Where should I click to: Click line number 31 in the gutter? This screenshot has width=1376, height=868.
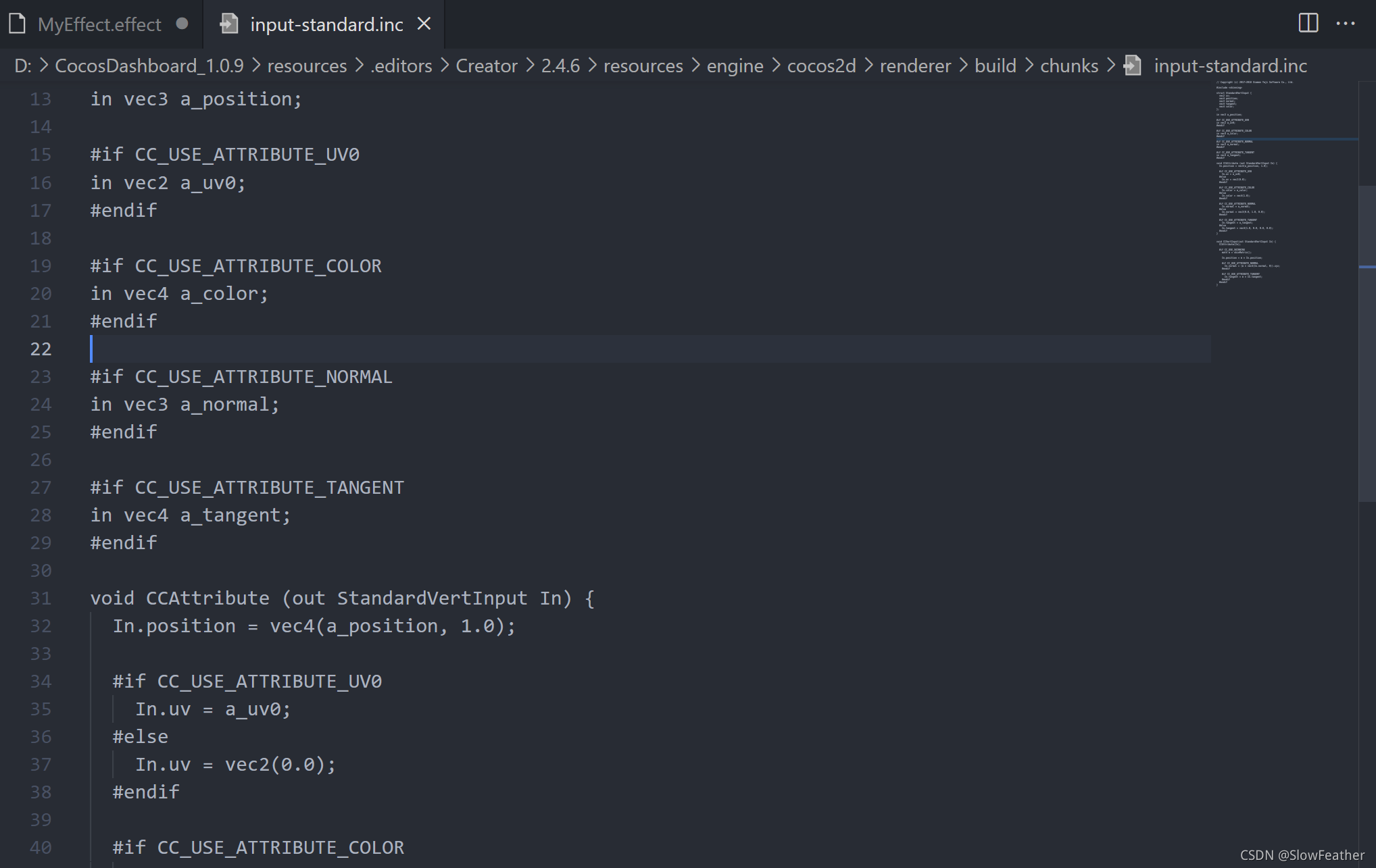tap(41, 598)
